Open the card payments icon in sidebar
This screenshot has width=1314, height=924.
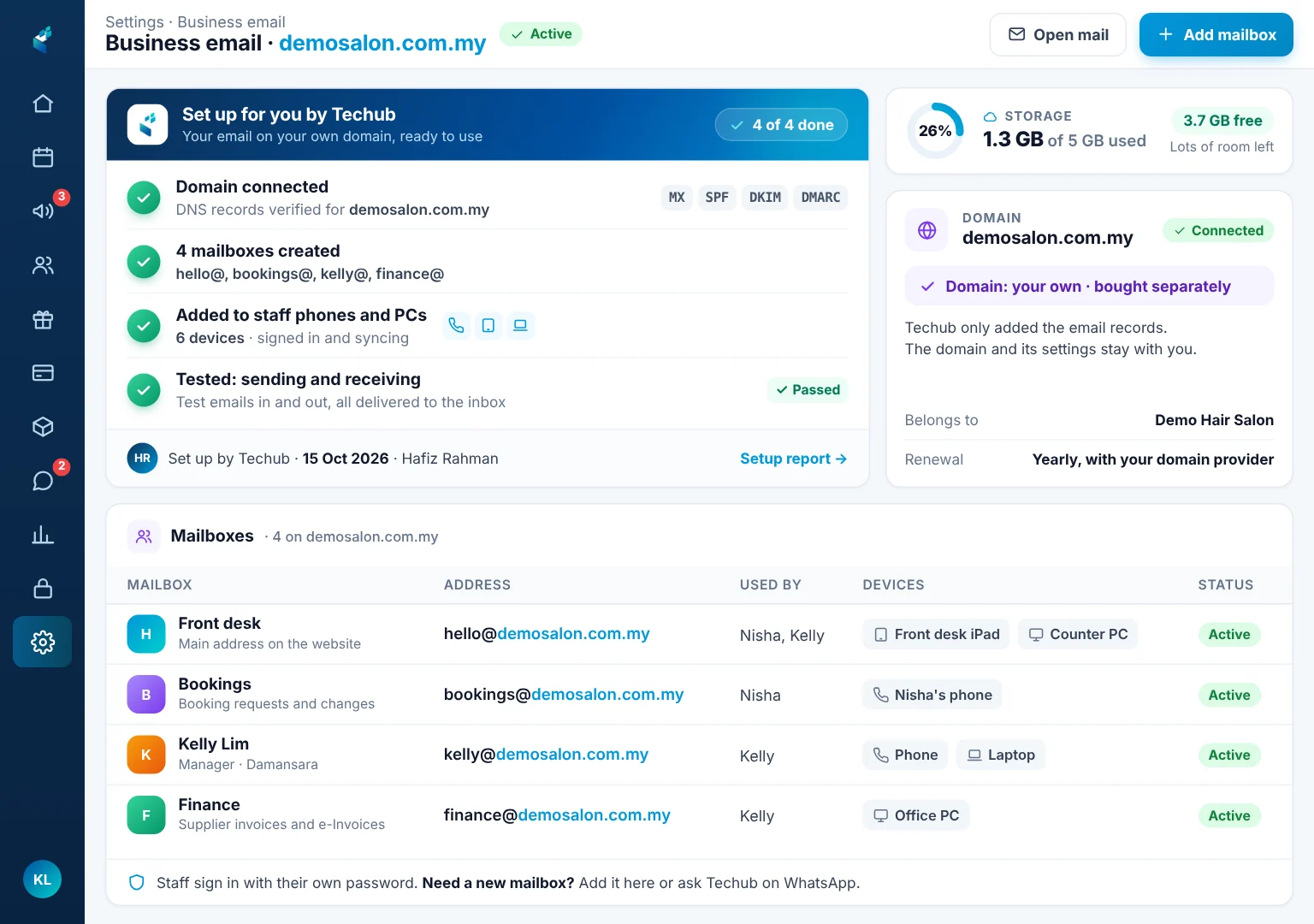click(43, 372)
